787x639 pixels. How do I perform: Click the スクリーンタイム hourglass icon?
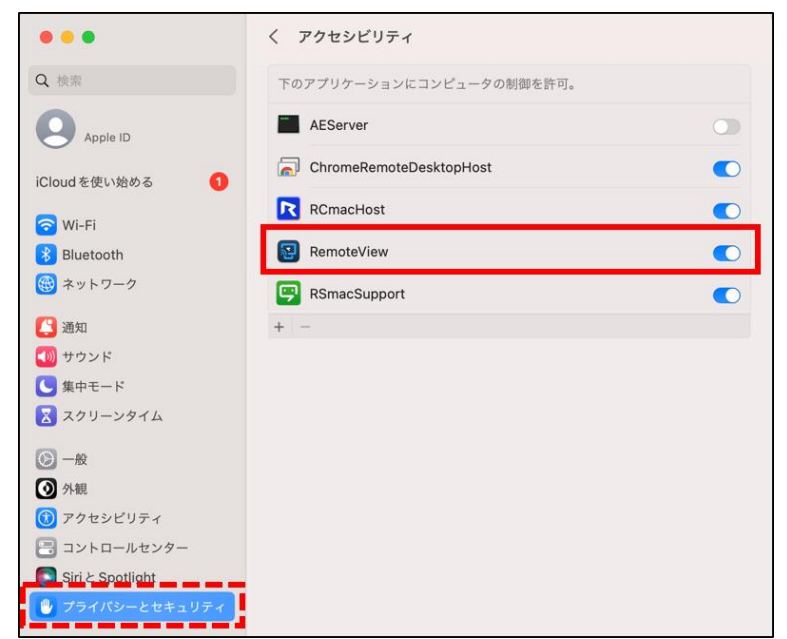point(46,415)
